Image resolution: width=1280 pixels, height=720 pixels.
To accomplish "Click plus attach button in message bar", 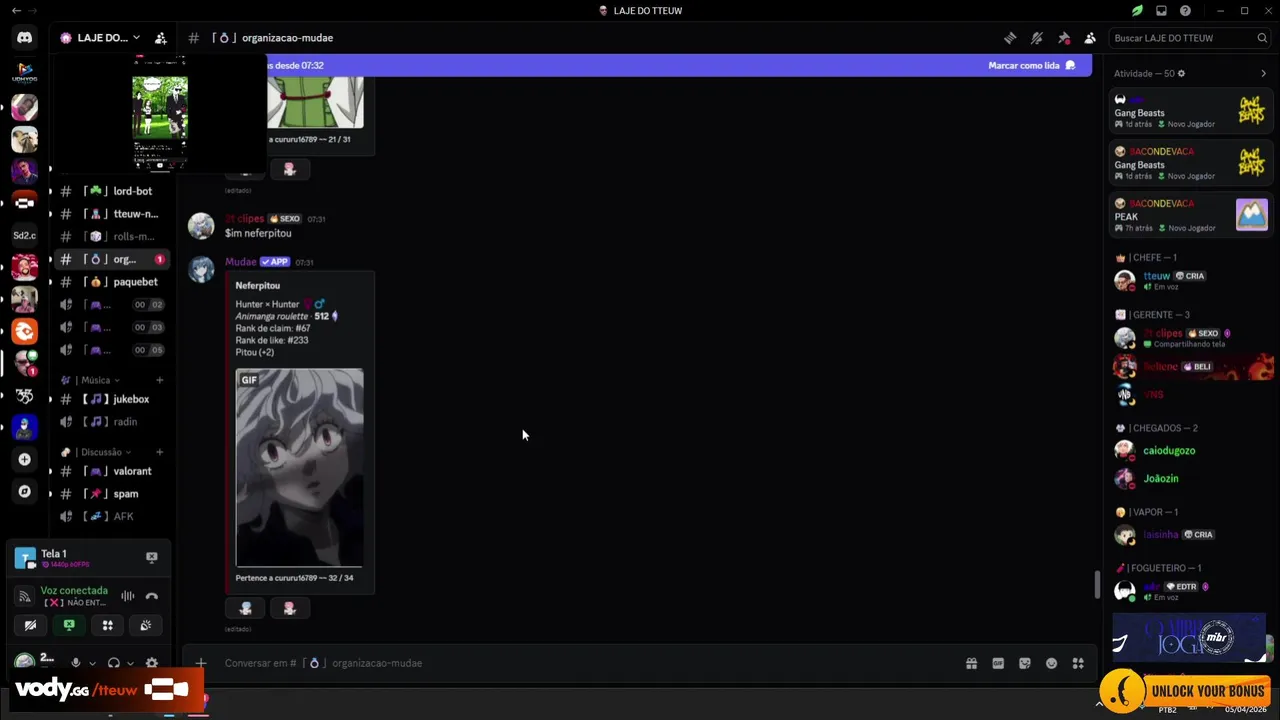I will point(201,663).
